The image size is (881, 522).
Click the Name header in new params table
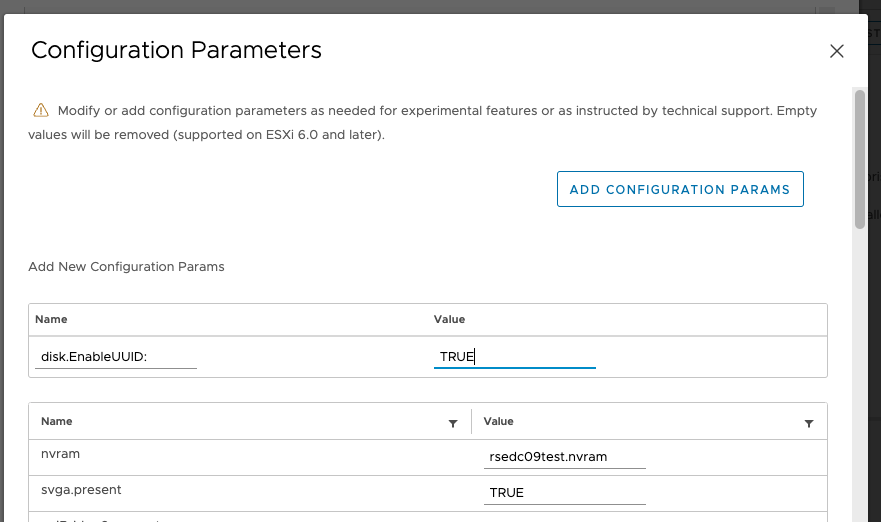[x=51, y=319]
